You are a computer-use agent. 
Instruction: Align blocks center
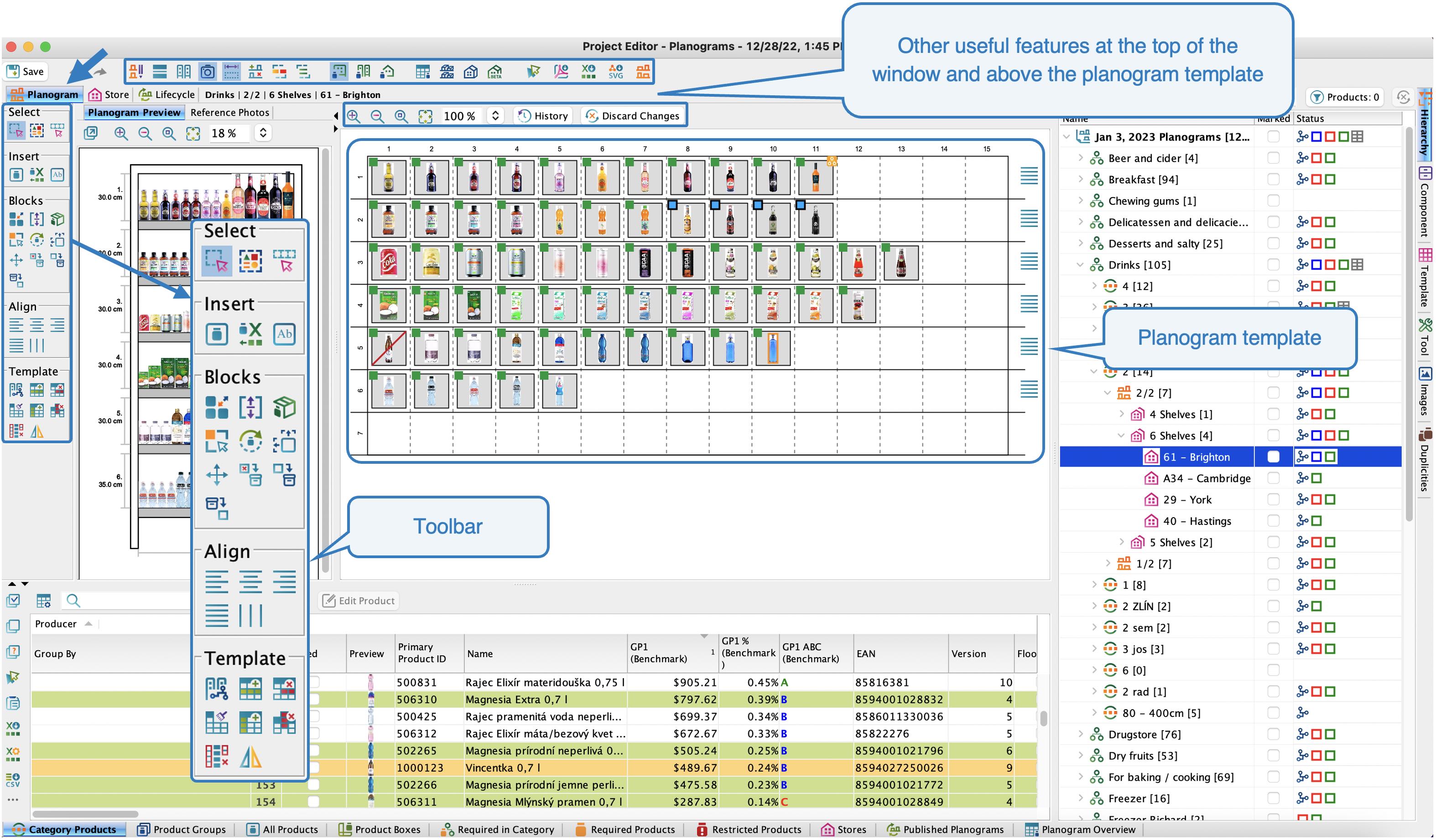pos(36,325)
